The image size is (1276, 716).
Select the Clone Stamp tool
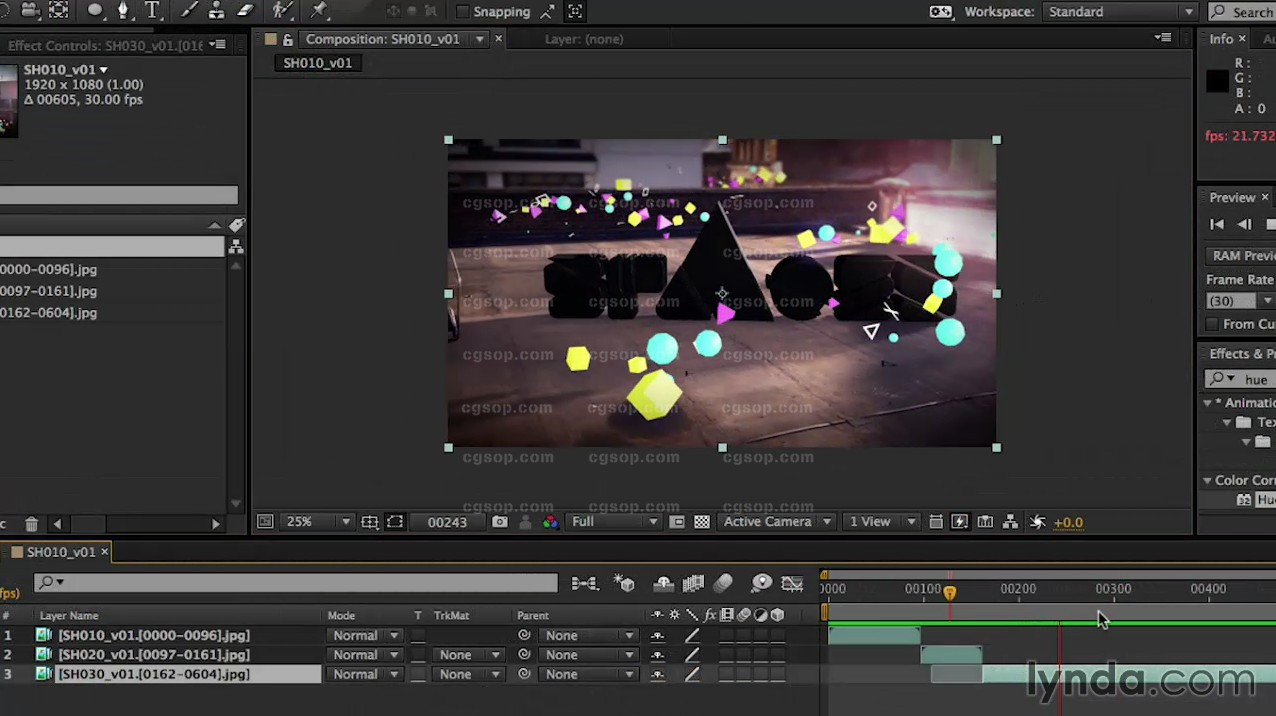(x=216, y=11)
